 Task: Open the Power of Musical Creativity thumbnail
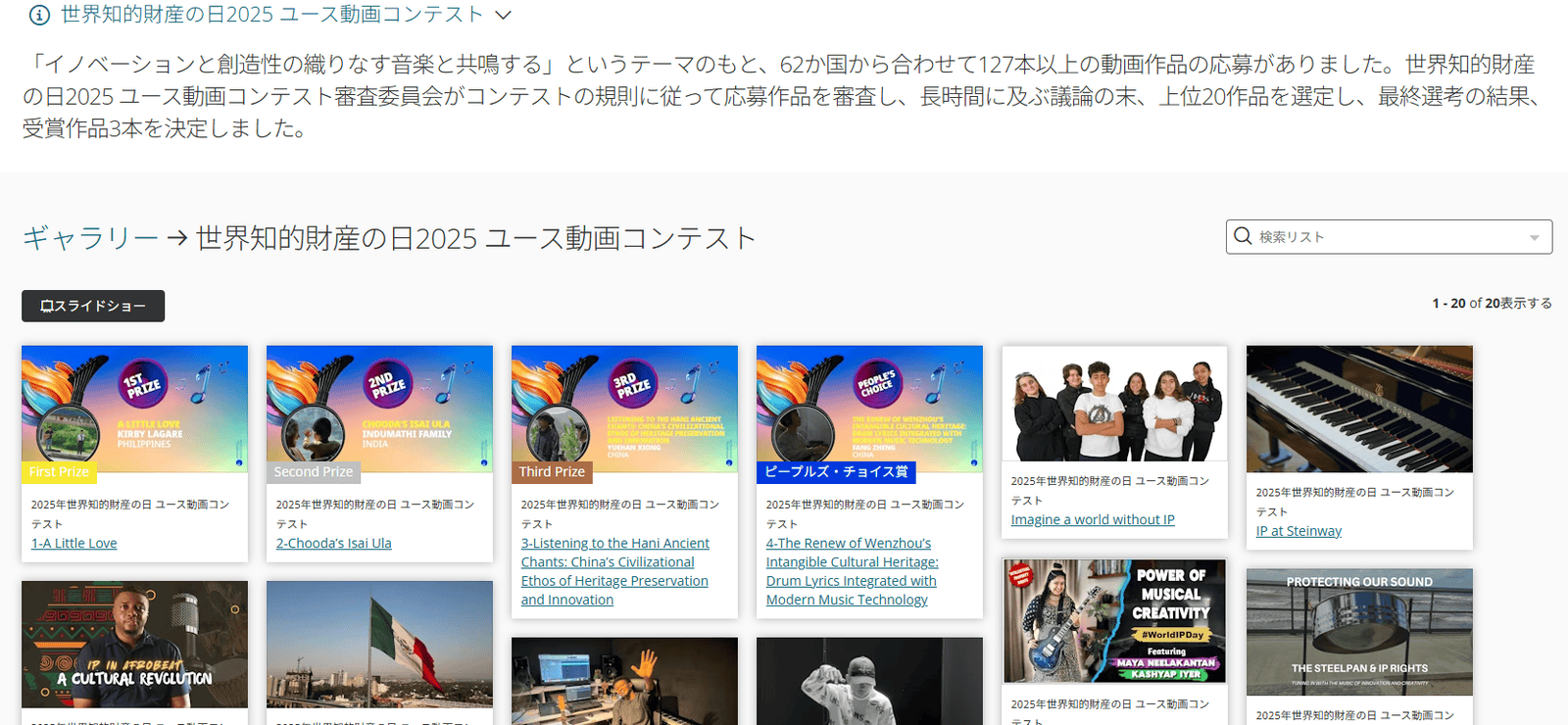click(x=1114, y=621)
